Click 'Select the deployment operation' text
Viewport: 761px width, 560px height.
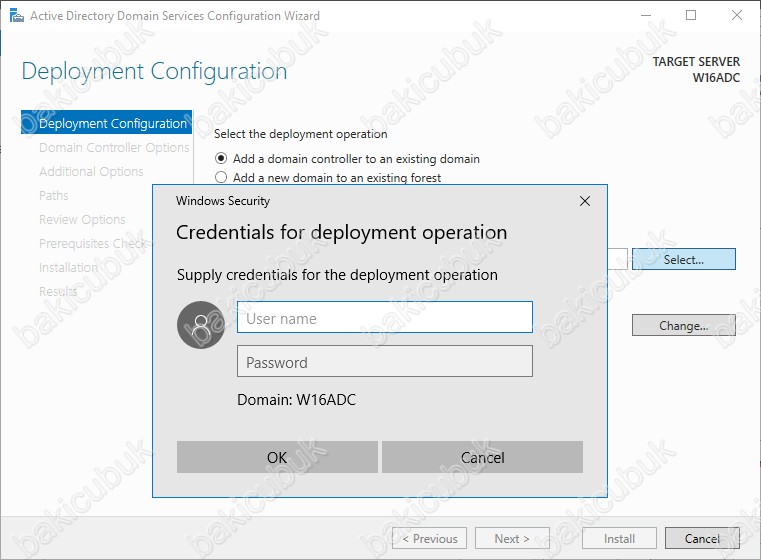pyautogui.click(x=301, y=134)
